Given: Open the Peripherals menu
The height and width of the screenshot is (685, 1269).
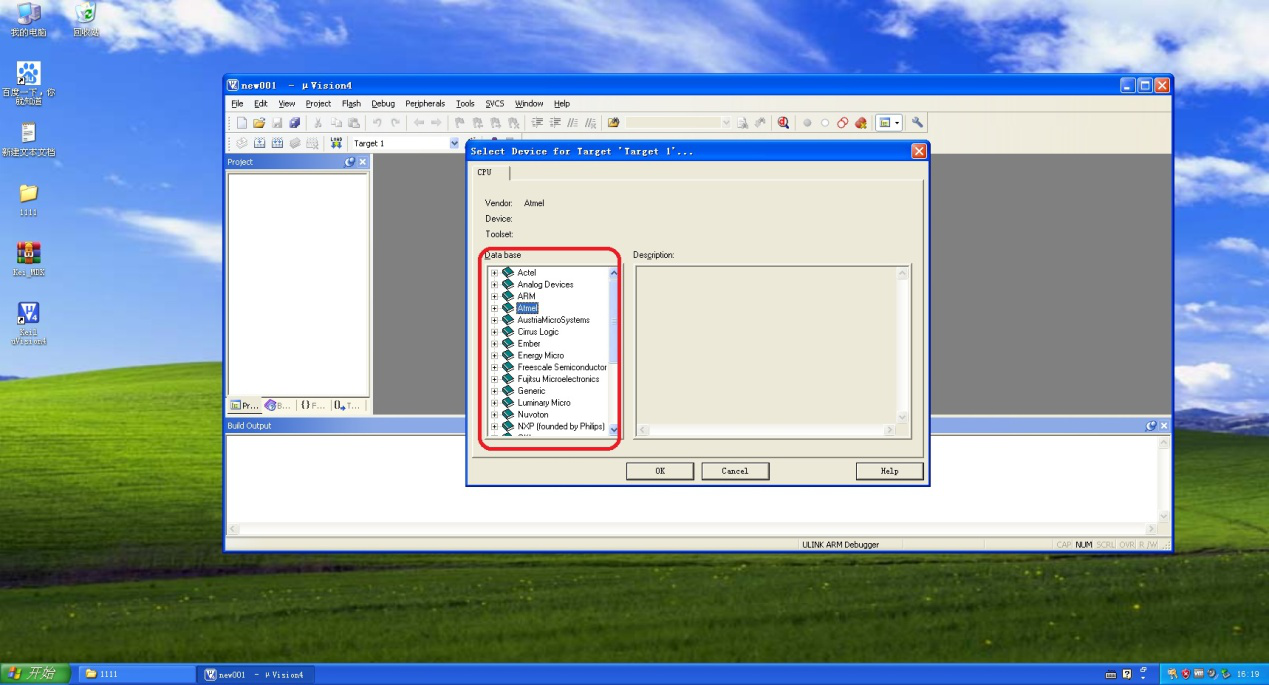Looking at the screenshot, I should [x=425, y=103].
